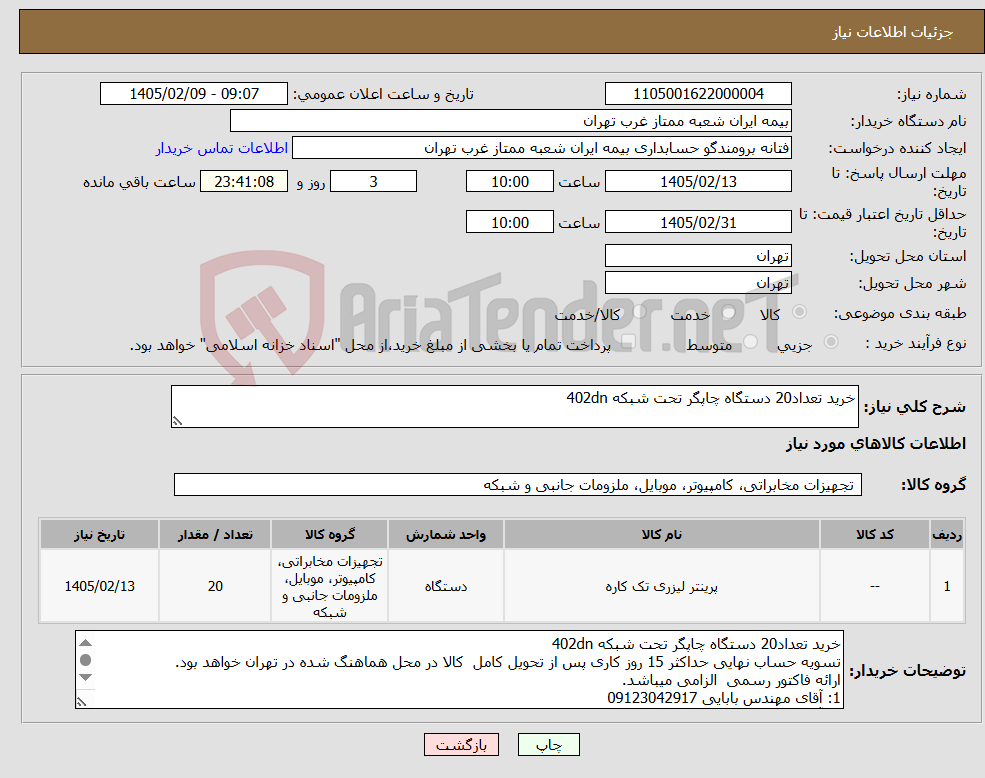Image resolution: width=985 pixels, height=778 pixels.
Task: Click the بازگشت back button
Action: (x=461, y=745)
